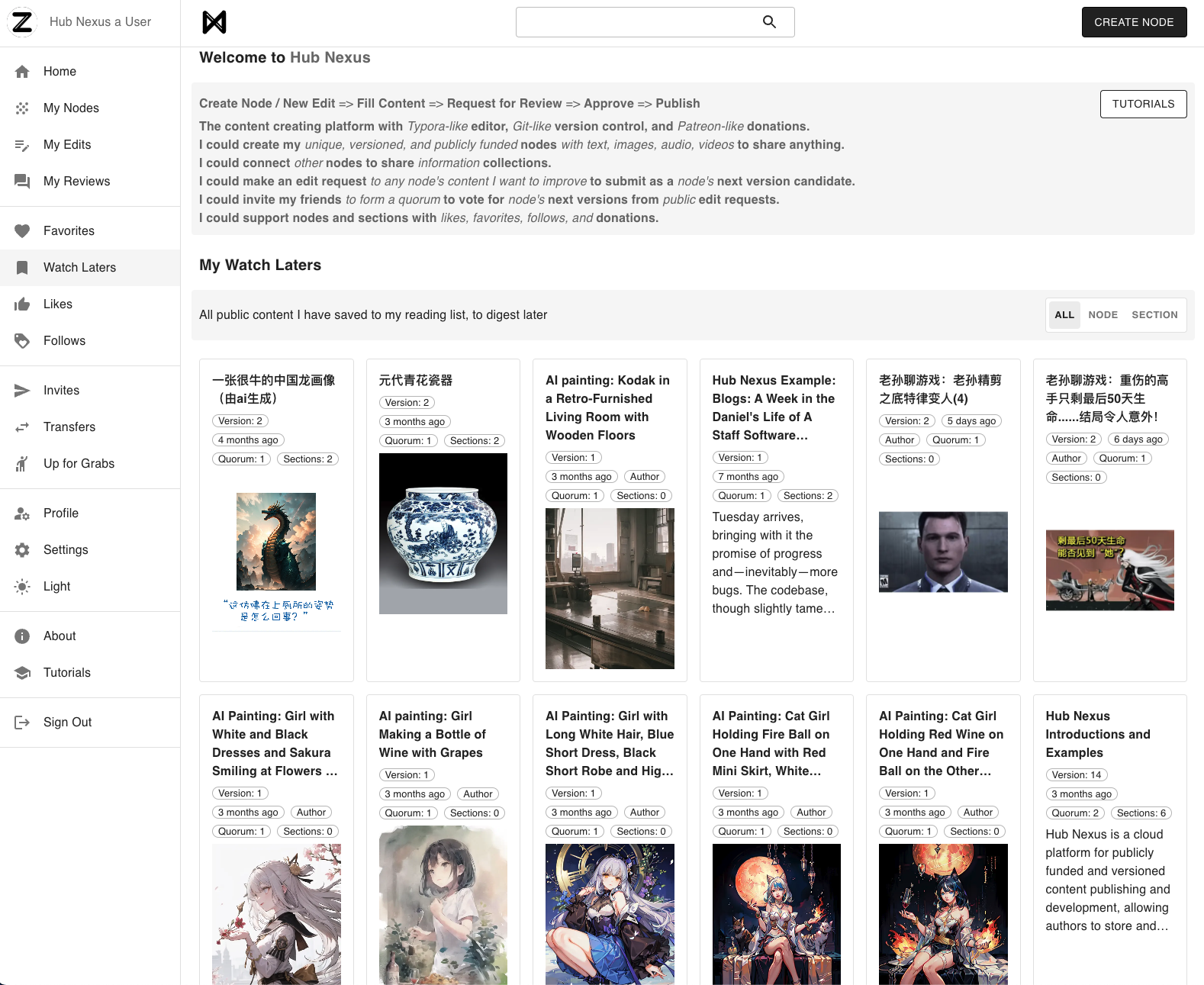Open the sakura girl painting thumbnail
The image size is (1204, 985).
(x=276, y=914)
